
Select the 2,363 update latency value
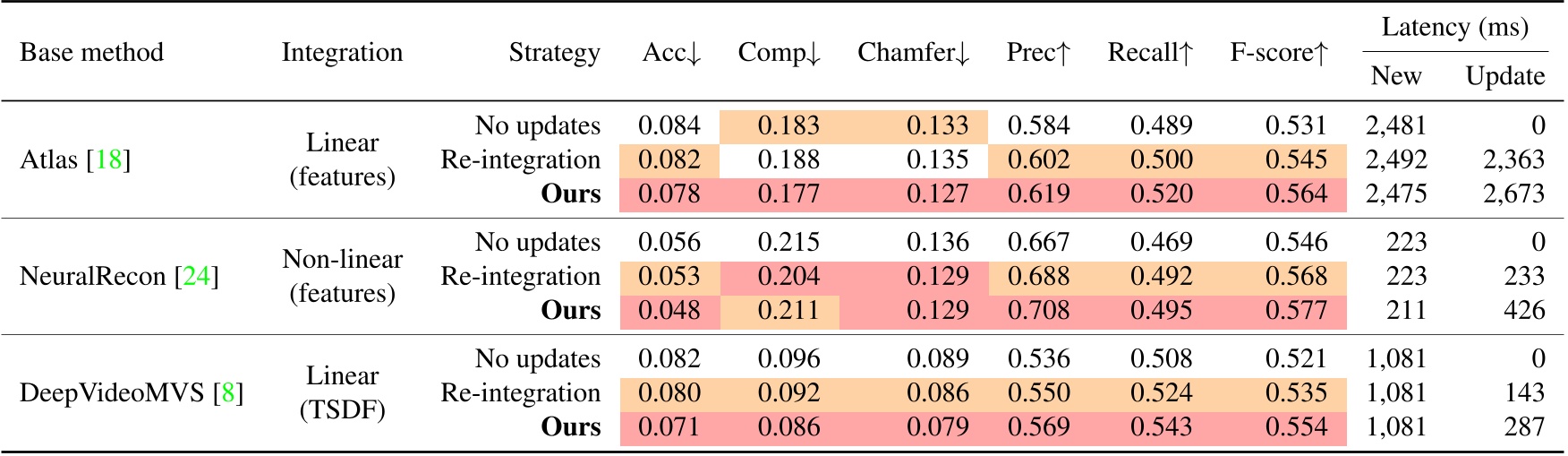(x=1513, y=160)
